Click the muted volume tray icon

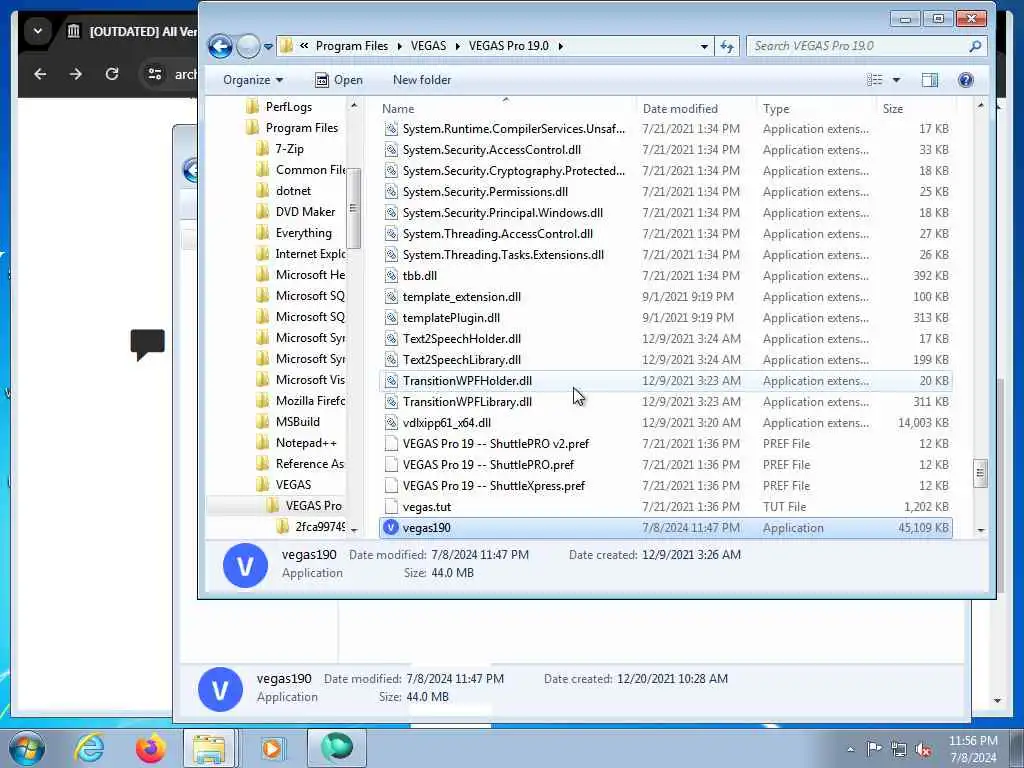click(x=923, y=750)
